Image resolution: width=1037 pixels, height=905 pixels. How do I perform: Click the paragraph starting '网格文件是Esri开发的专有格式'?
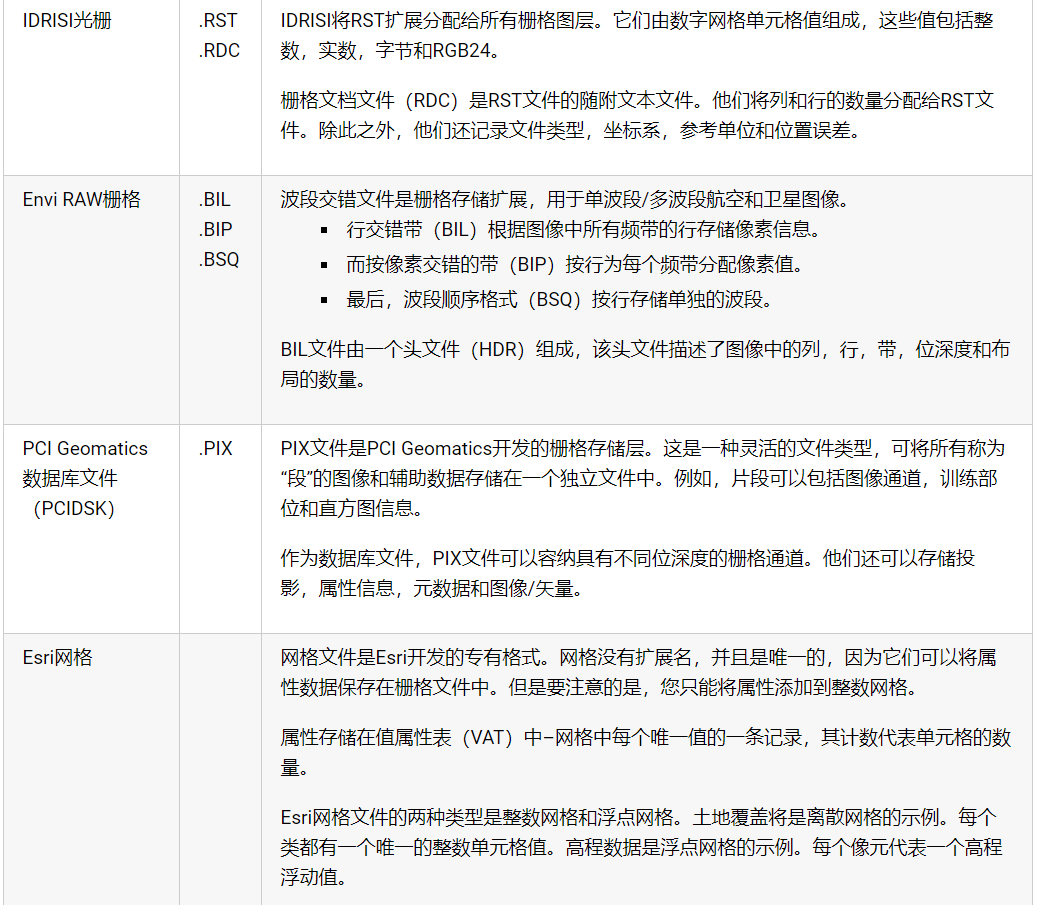point(638,672)
